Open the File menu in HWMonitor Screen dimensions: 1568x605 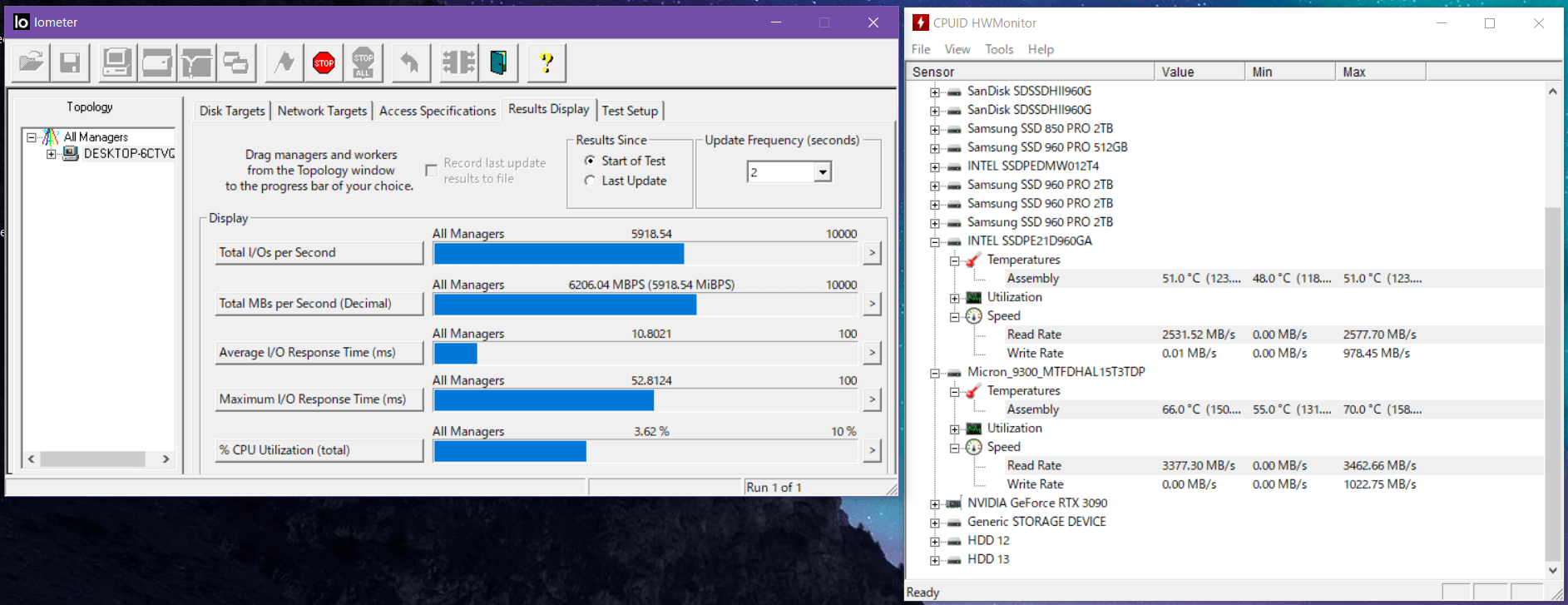(x=921, y=49)
